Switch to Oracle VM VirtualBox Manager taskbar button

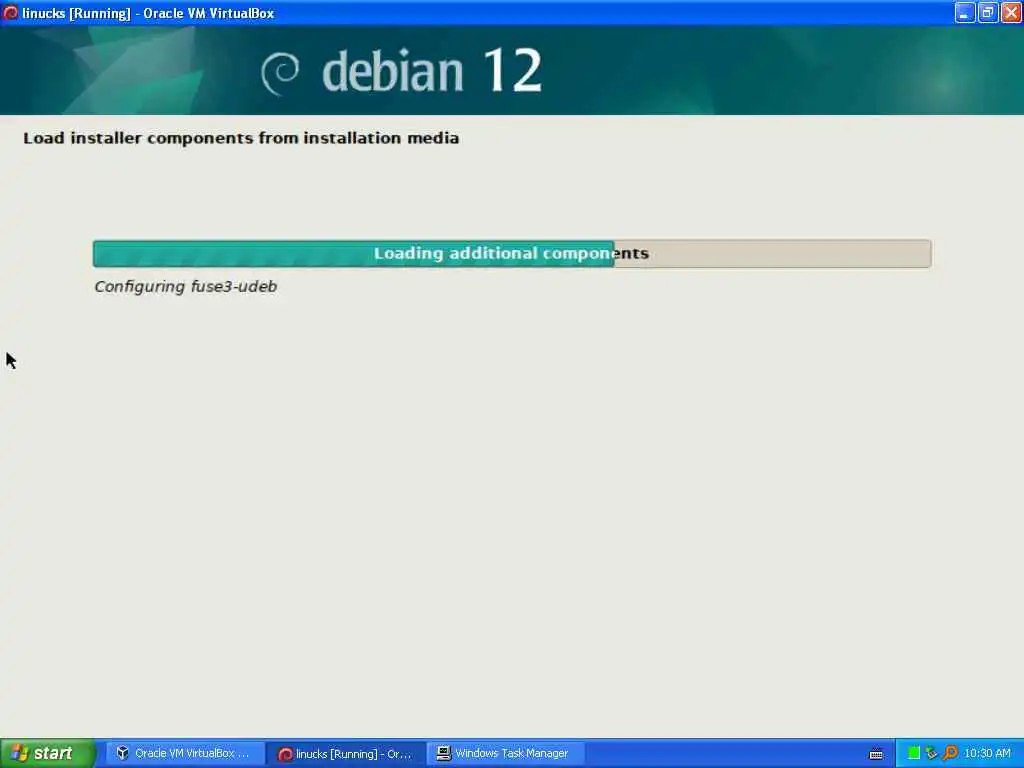point(184,753)
